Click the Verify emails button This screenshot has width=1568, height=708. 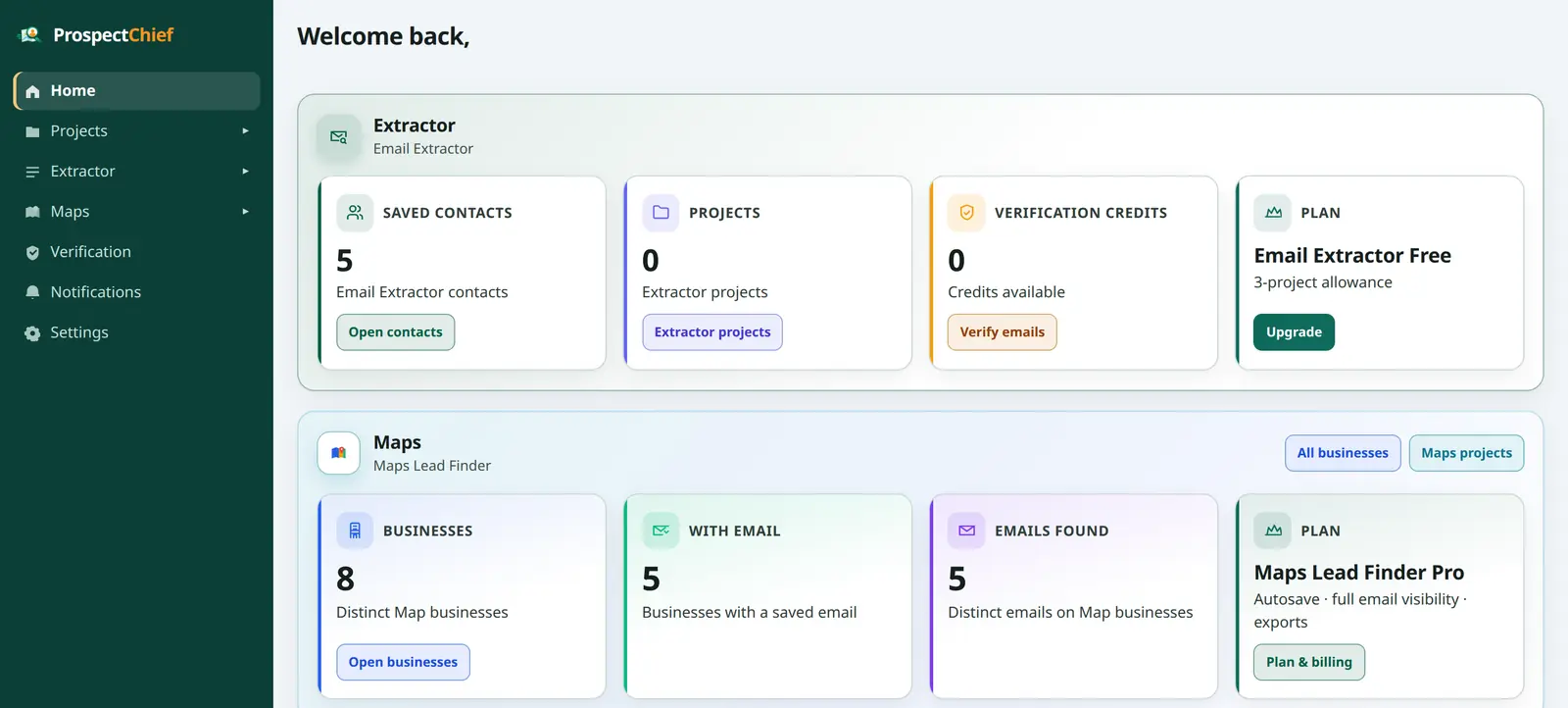[x=1003, y=332]
